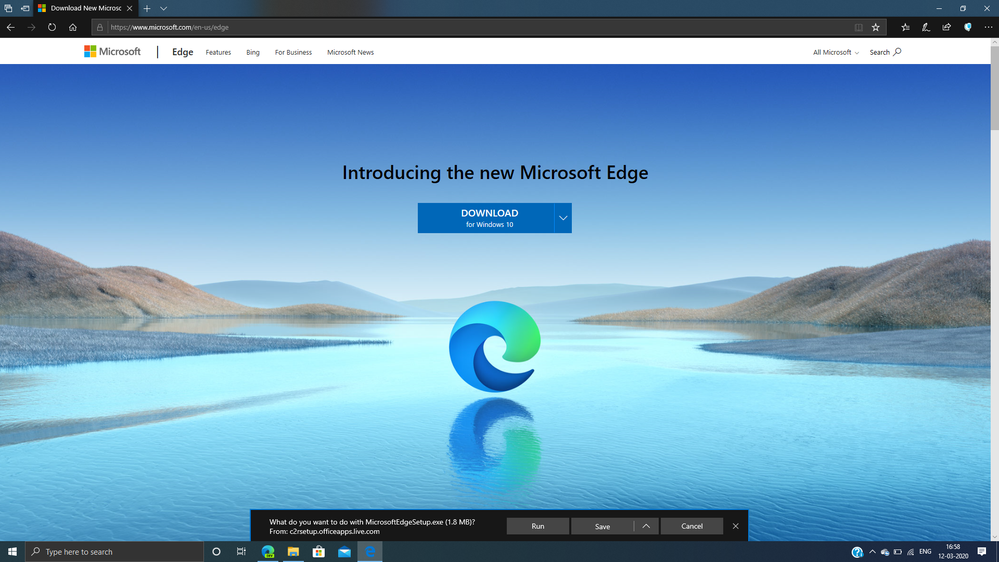This screenshot has width=999, height=562.
Task: Open the Microsoft News menu item
Action: [x=350, y=52]
